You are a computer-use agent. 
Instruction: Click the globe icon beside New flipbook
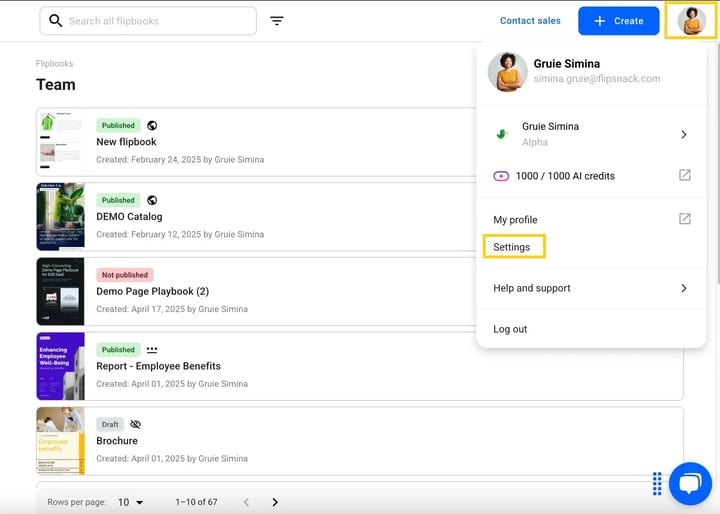[x=152, y=125]
